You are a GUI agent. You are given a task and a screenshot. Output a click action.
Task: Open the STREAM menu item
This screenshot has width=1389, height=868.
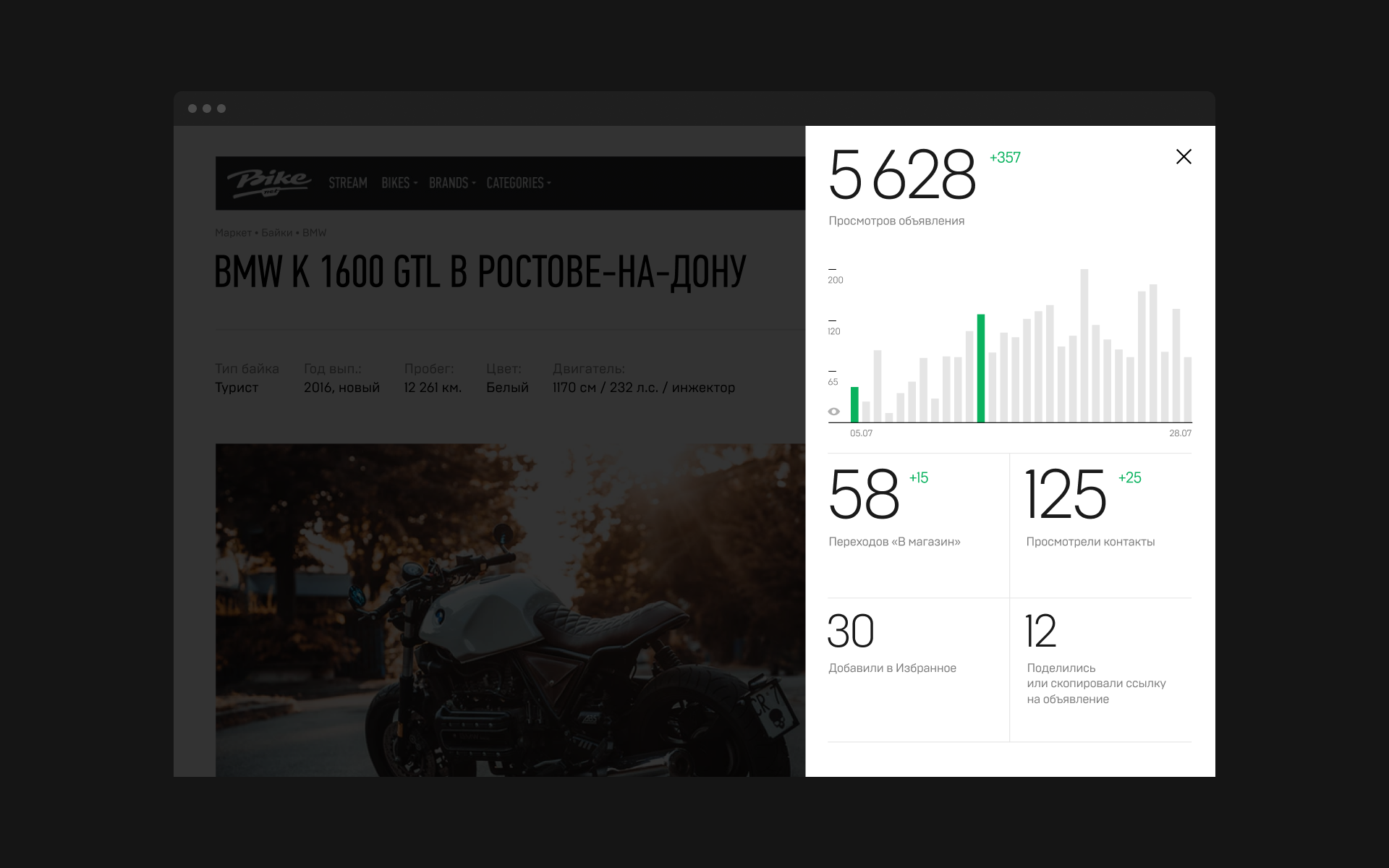348,183
